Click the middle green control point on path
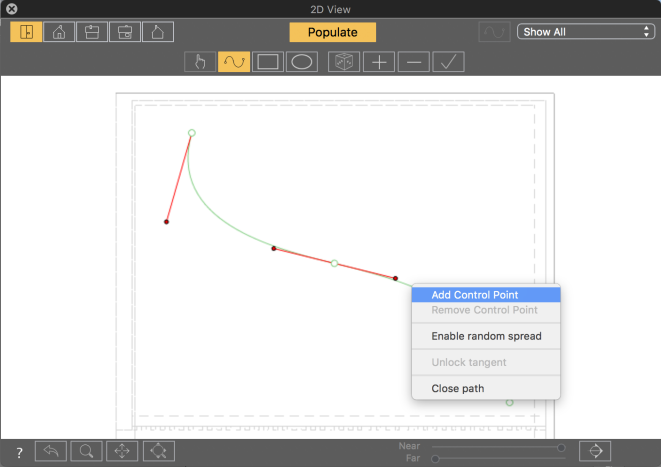The width and height of the screenshot is (661, 467). point(334,263)
